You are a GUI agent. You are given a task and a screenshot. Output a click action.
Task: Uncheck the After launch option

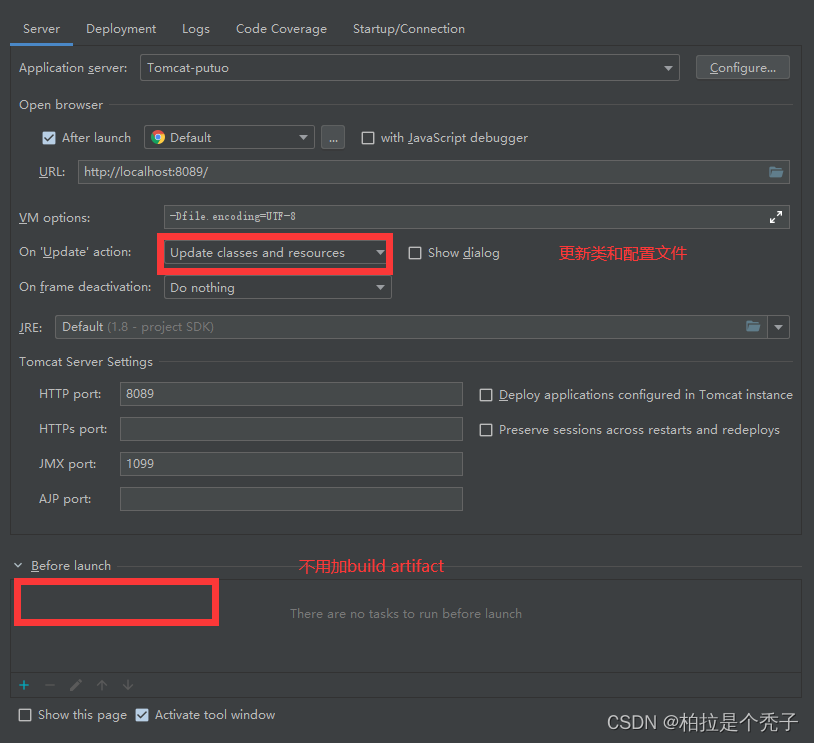tap(49, 137)
